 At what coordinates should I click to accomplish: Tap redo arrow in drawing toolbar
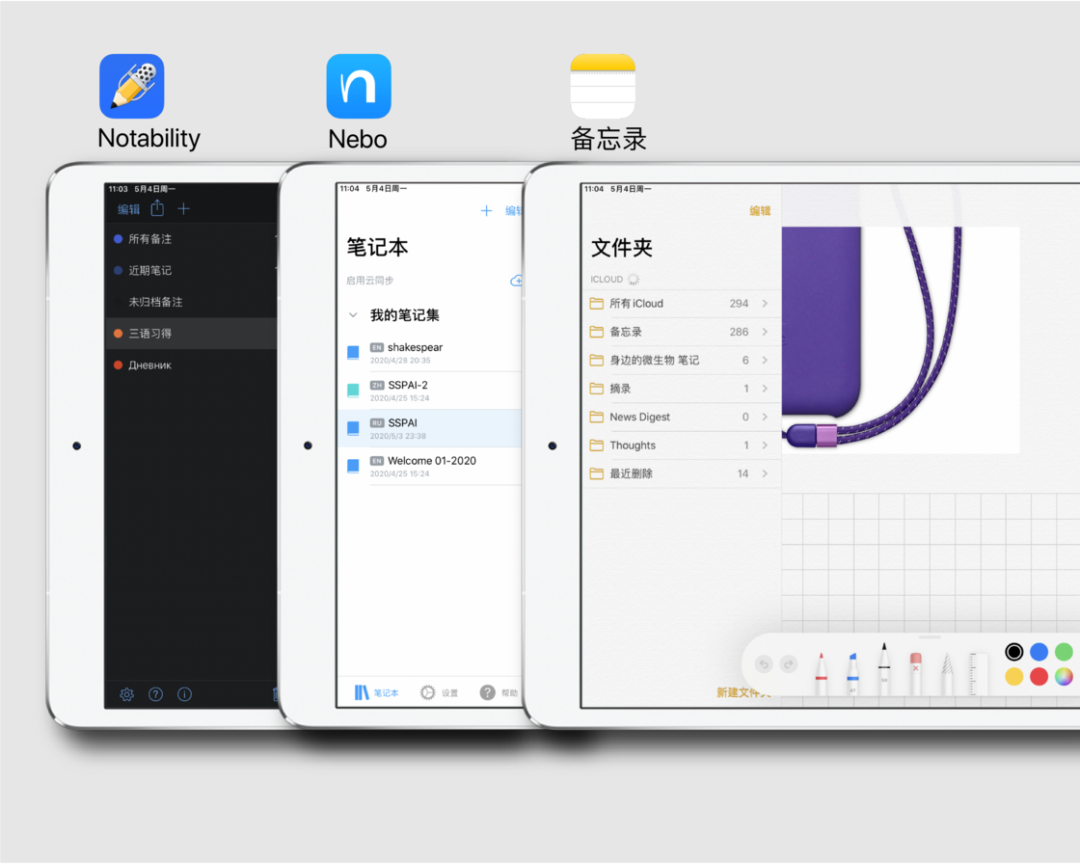(789, 664)
